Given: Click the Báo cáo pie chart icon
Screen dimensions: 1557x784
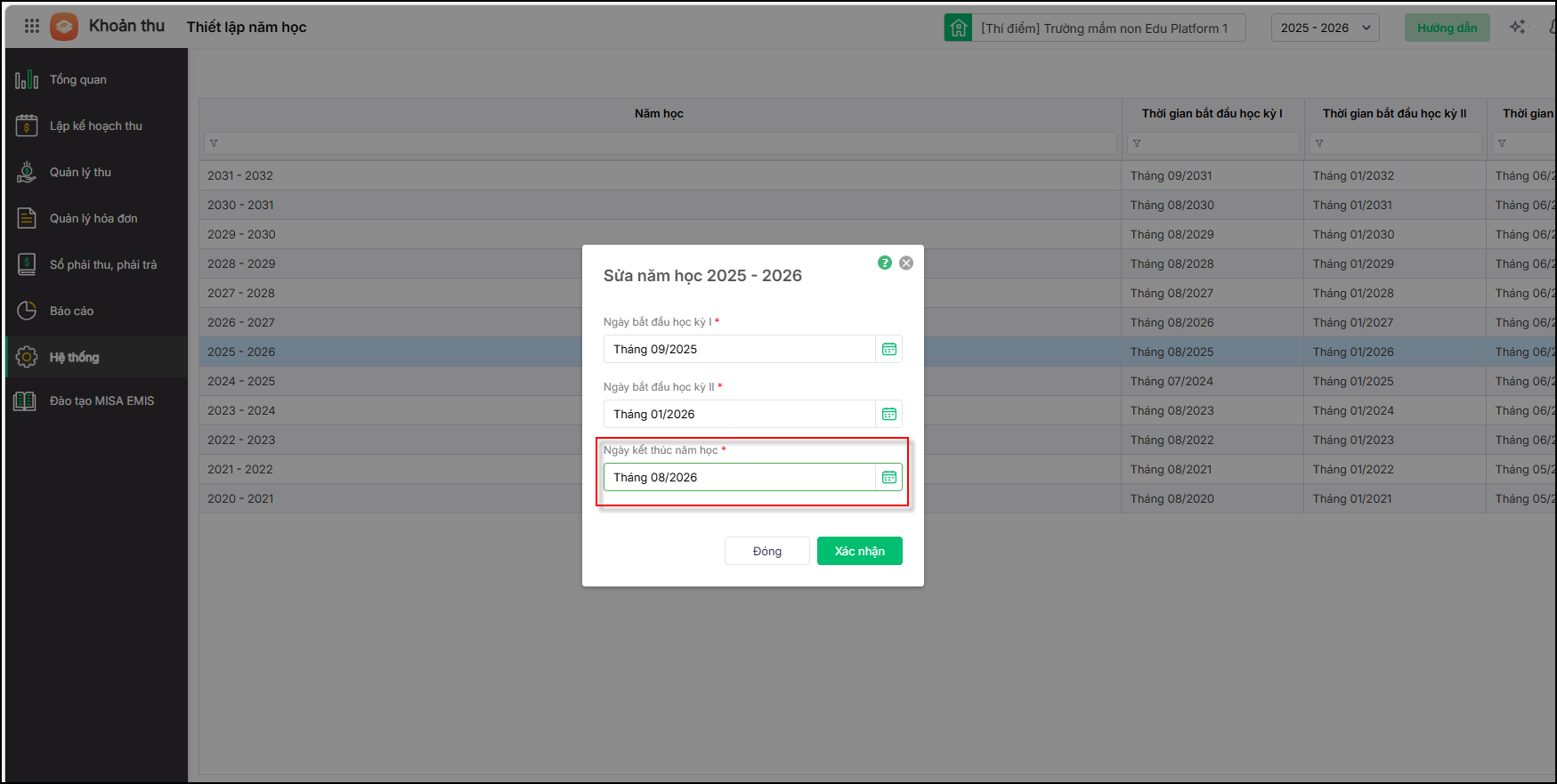Looking at the screenshot, I should point(27,311).
